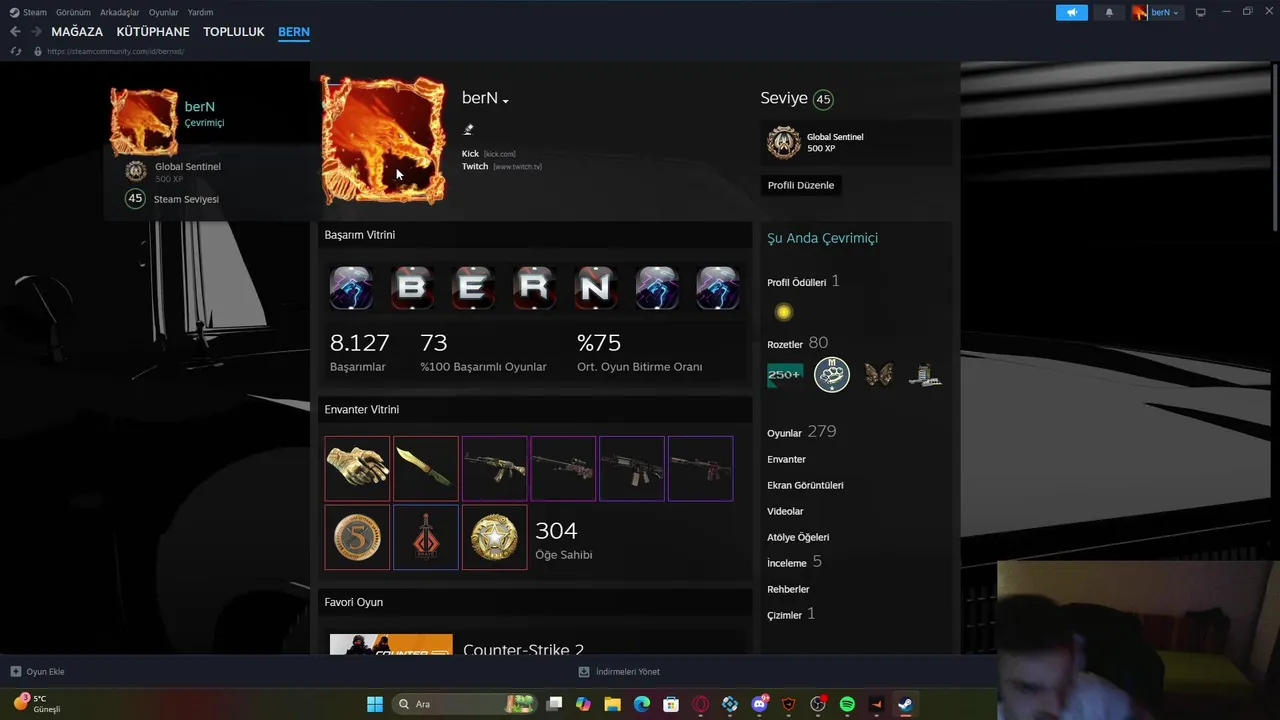The height and width of the screenshot is (720, 1280).
Task: Open the Profil Ödülleri link
Action: (x=796, y=283)
